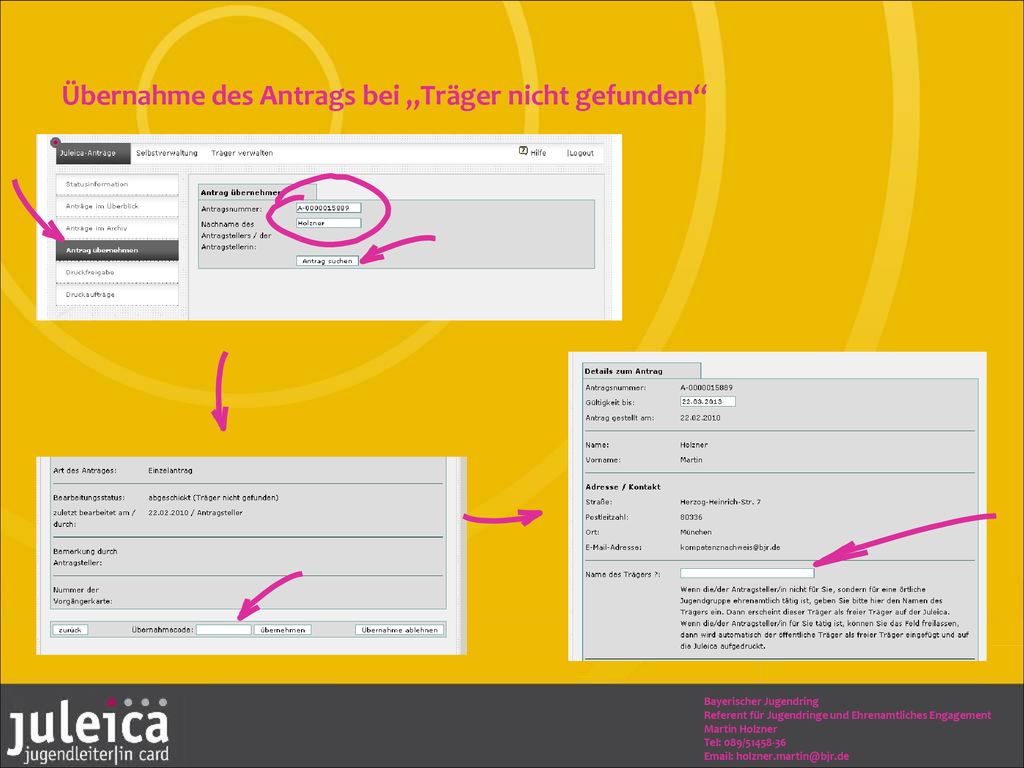1024x768 pixels.
Task: Click the Übernahme ablehnen button
Action: pyautogui.click(x=400, y=630)
